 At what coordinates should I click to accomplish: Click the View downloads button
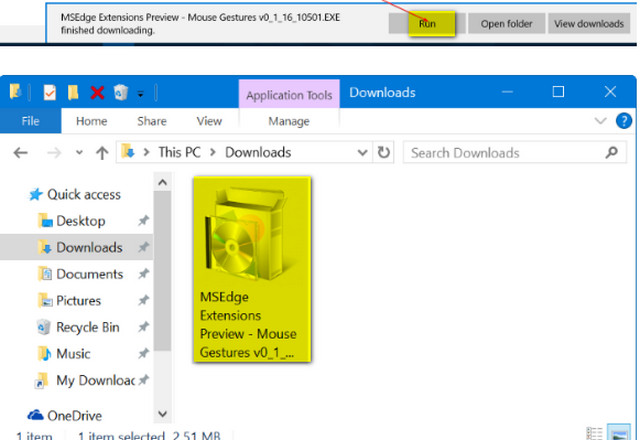click(589, 24)
